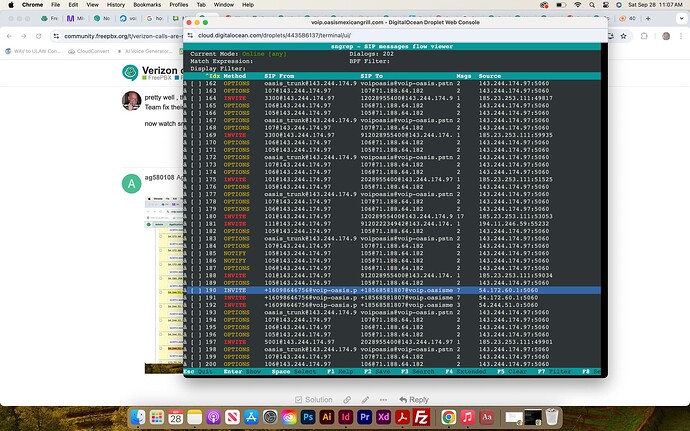Screen dimensions: 690x431
Task: Open the News app in the Dock
Action: click(x=232, y=416)
